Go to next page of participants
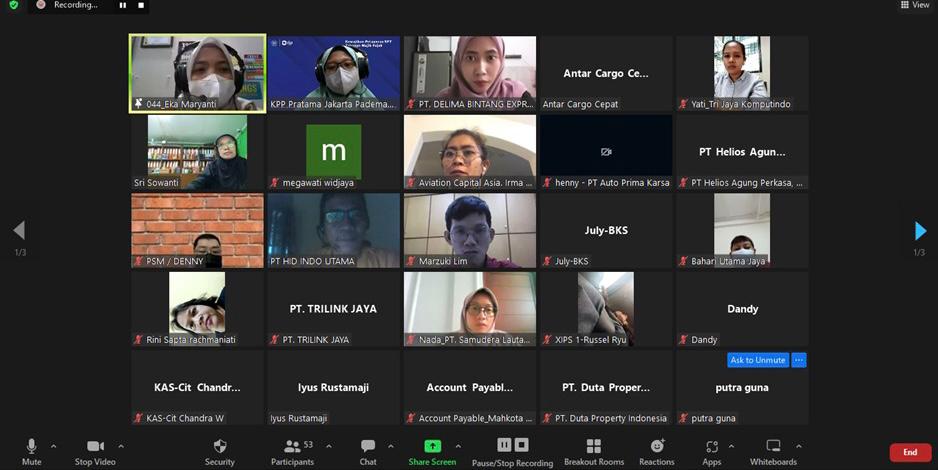This screenshot has height=470, width=938. click(x=920, y=231)
